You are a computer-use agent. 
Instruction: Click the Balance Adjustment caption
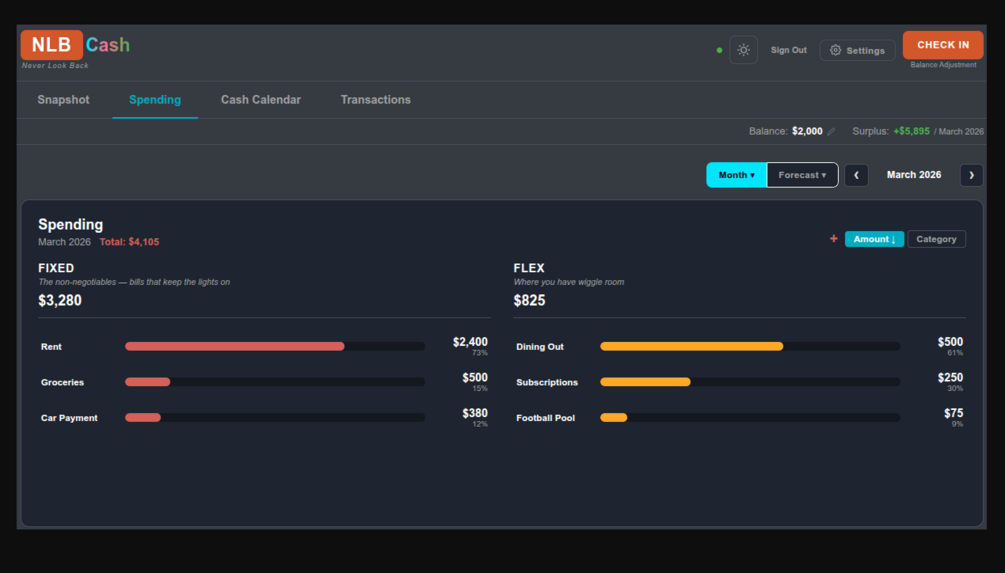(x=943, y=65)
